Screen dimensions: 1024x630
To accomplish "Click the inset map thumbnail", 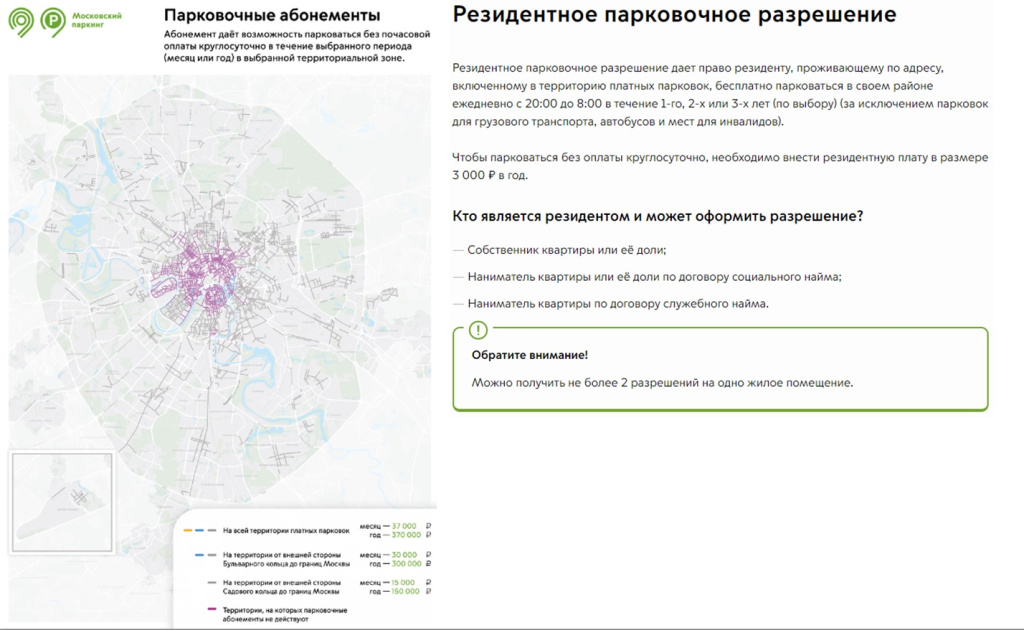I will [62, 502].
